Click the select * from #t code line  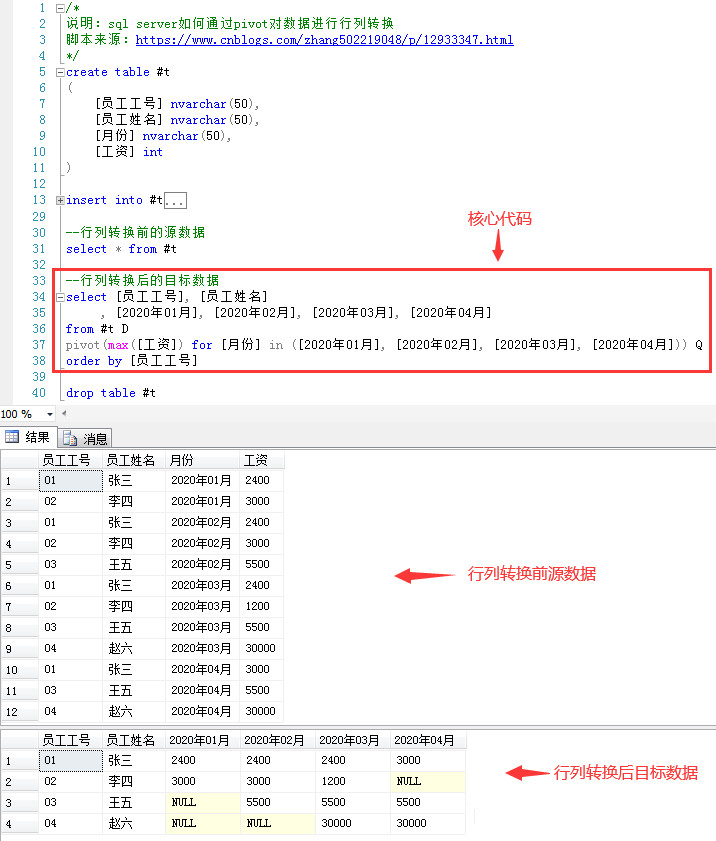click(121, 249)
